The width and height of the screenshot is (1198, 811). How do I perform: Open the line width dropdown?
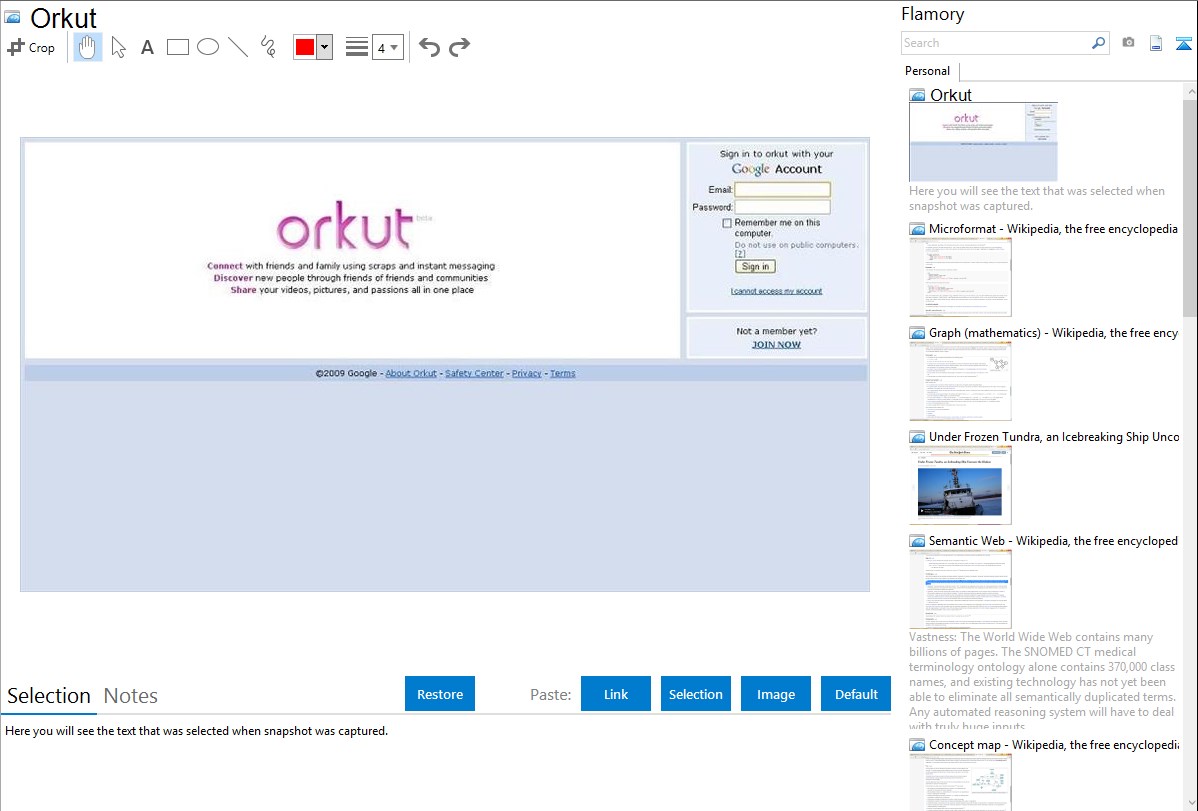tap(387, 47)
